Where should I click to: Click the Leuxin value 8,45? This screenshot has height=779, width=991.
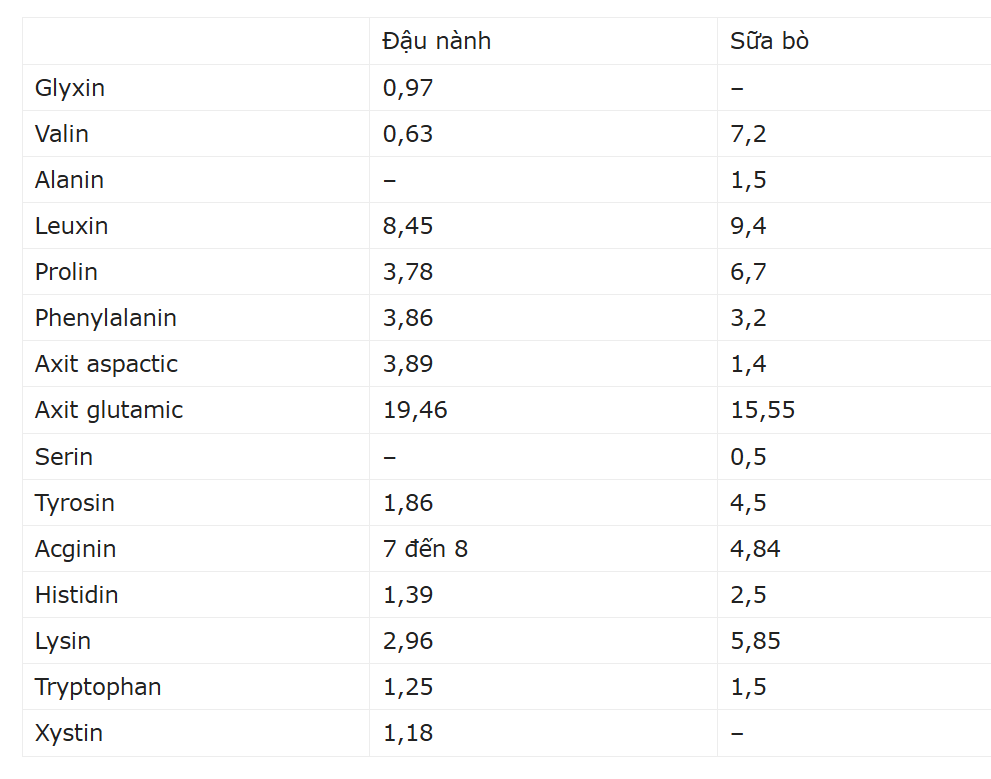[x=408, y=226]
